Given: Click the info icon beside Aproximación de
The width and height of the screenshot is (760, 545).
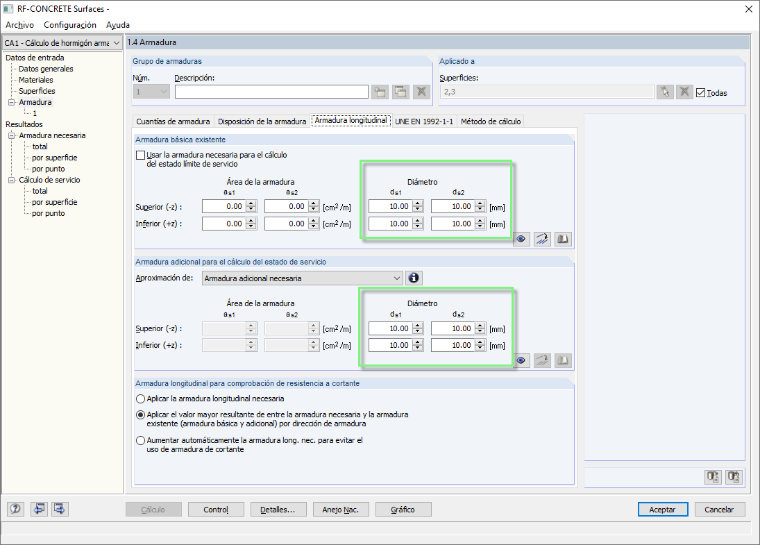Looking at the screenshot, I should coord(413,278).
